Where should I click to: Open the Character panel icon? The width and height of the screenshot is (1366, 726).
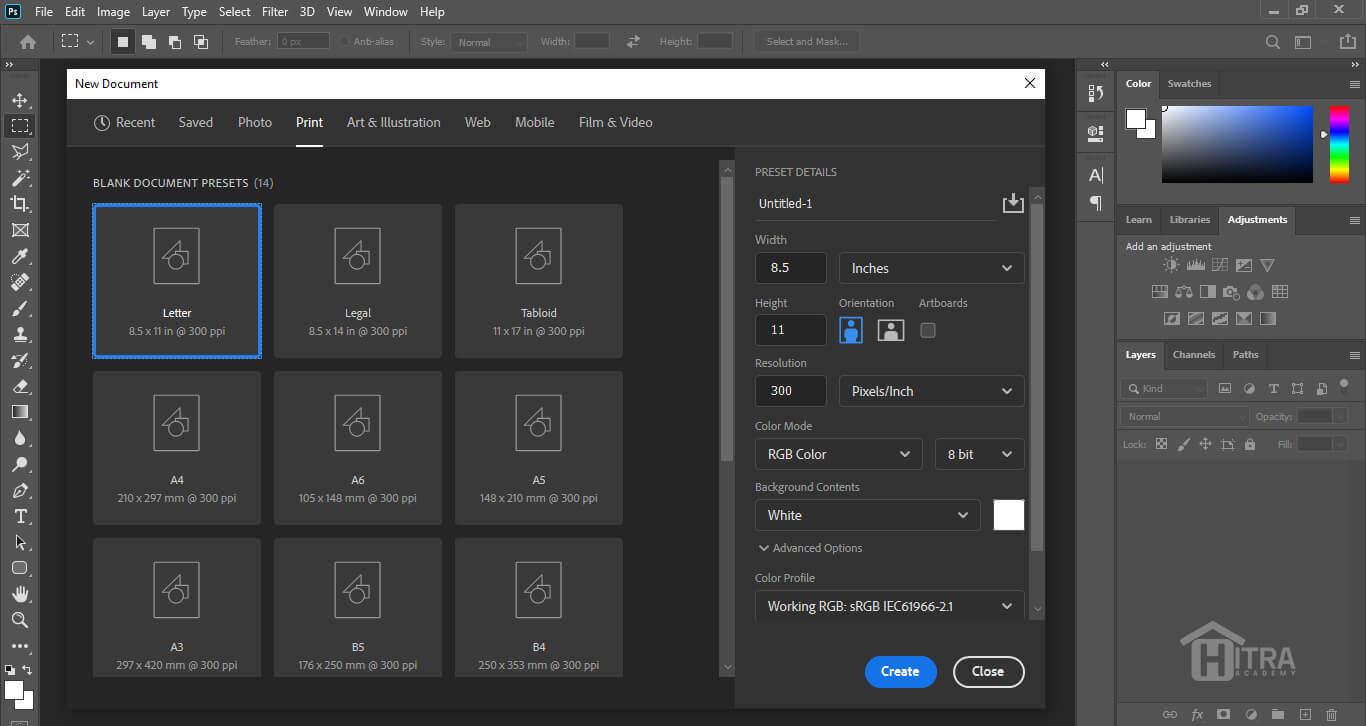[x=1096, y=175]
